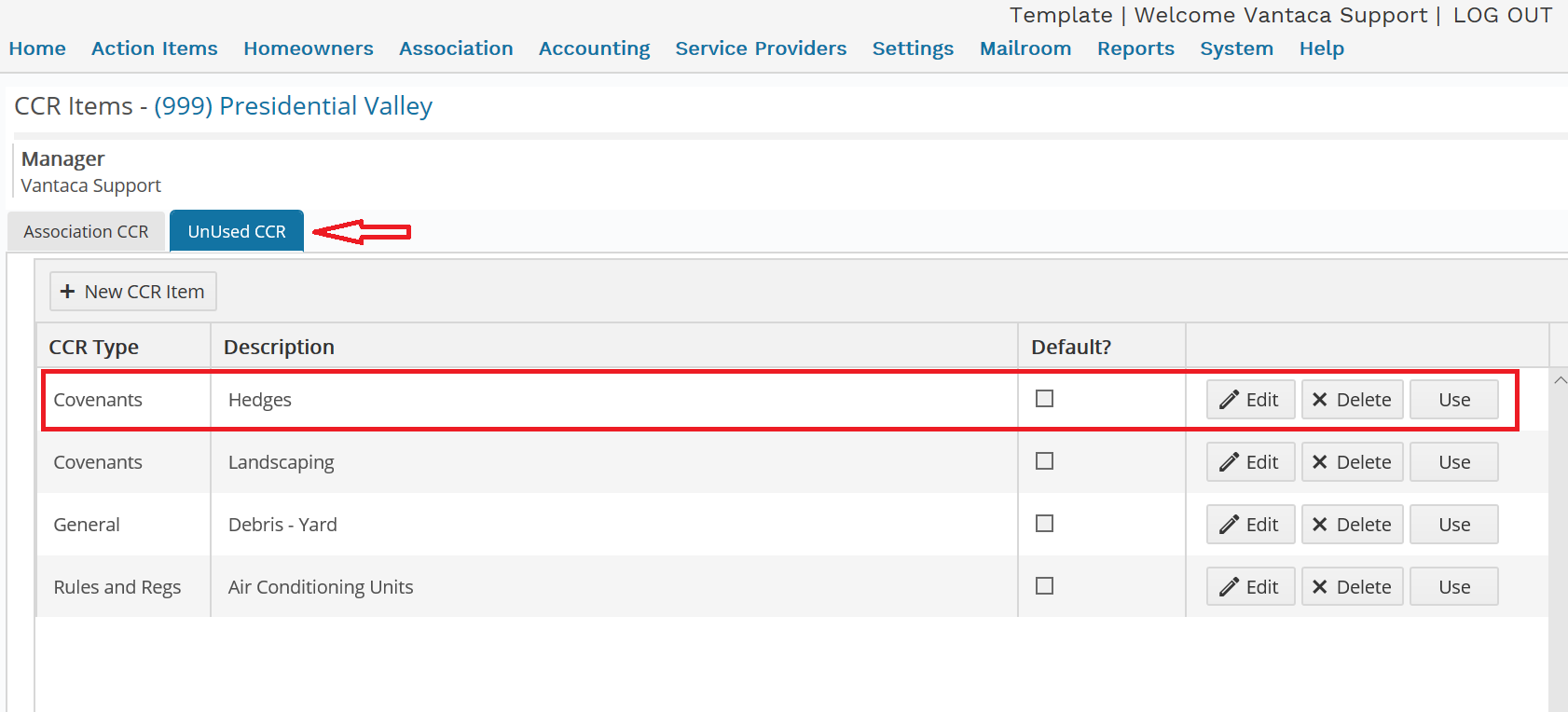Open the Homeowners menu
The image size is (1568, 712).
309,48
